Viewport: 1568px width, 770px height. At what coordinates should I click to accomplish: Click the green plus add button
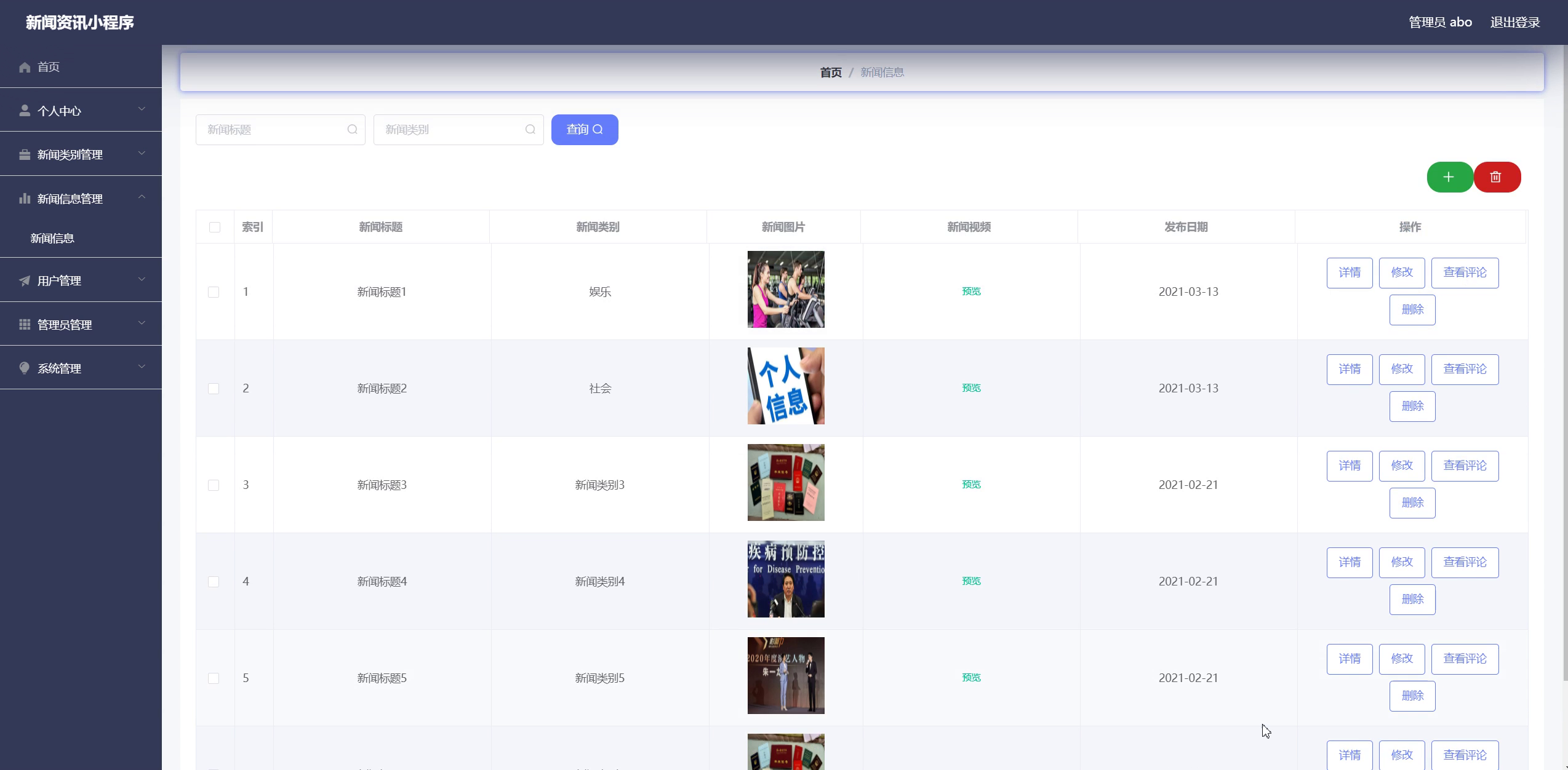point(1449,177)
